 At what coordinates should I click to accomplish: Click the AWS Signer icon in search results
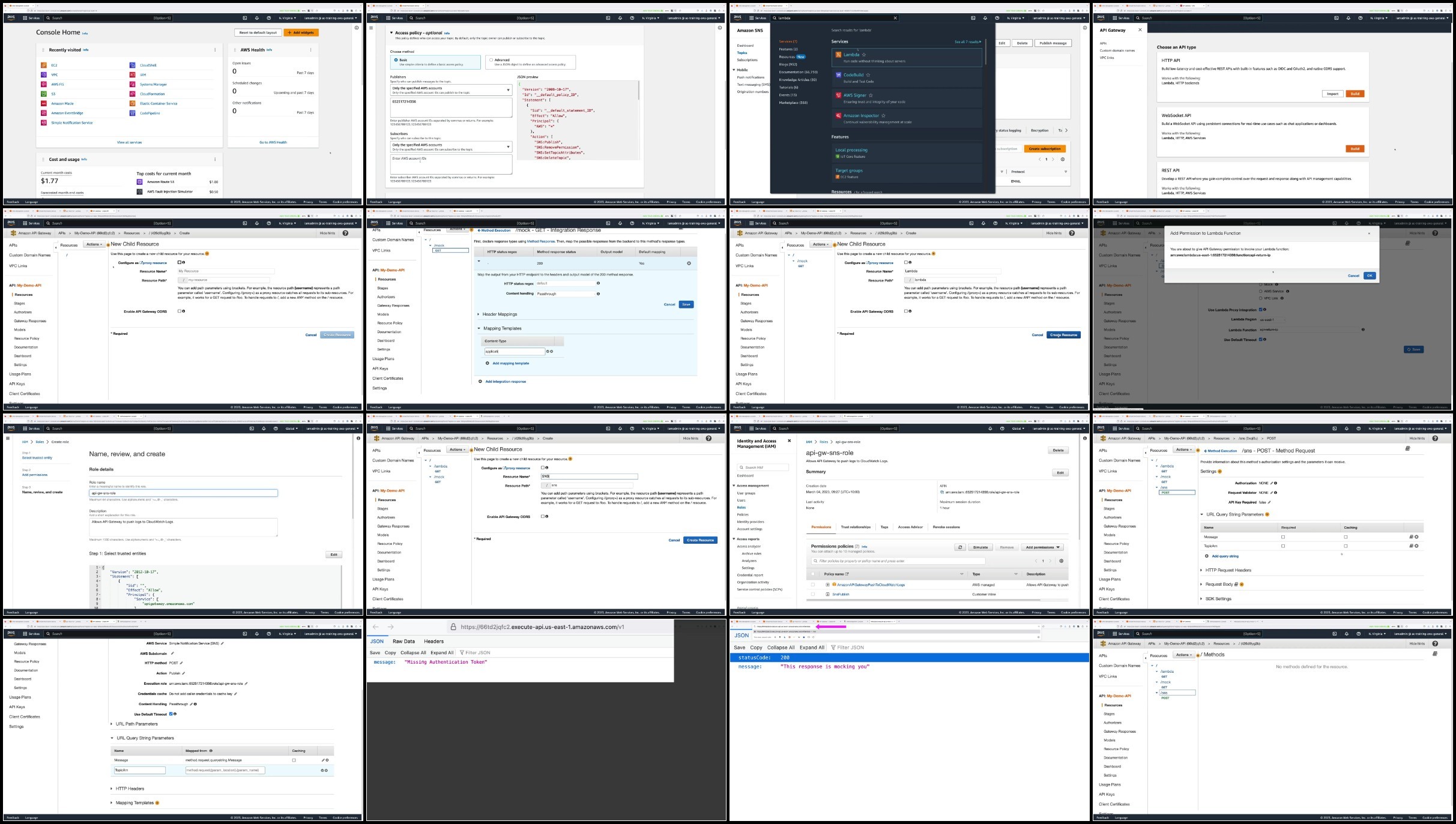(839, 95)
